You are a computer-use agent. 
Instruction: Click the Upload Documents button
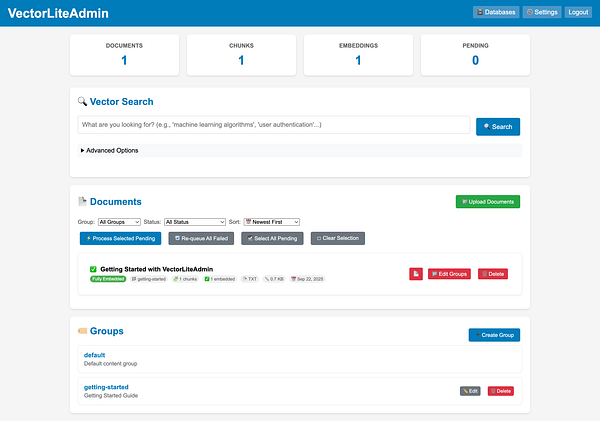pyautogui.click(x=488, y=202)
